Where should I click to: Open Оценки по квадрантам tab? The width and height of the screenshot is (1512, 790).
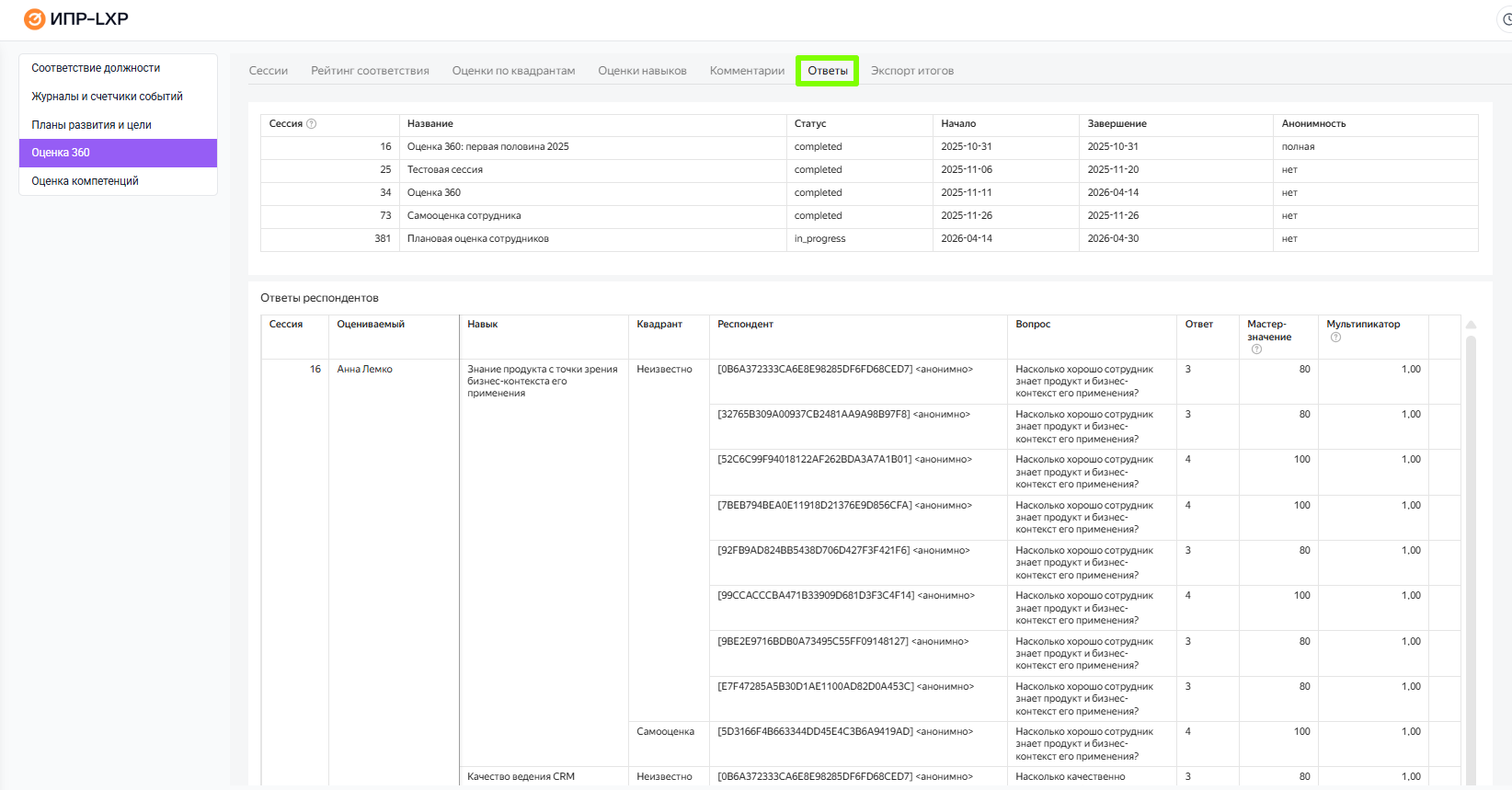pos(513,71)
